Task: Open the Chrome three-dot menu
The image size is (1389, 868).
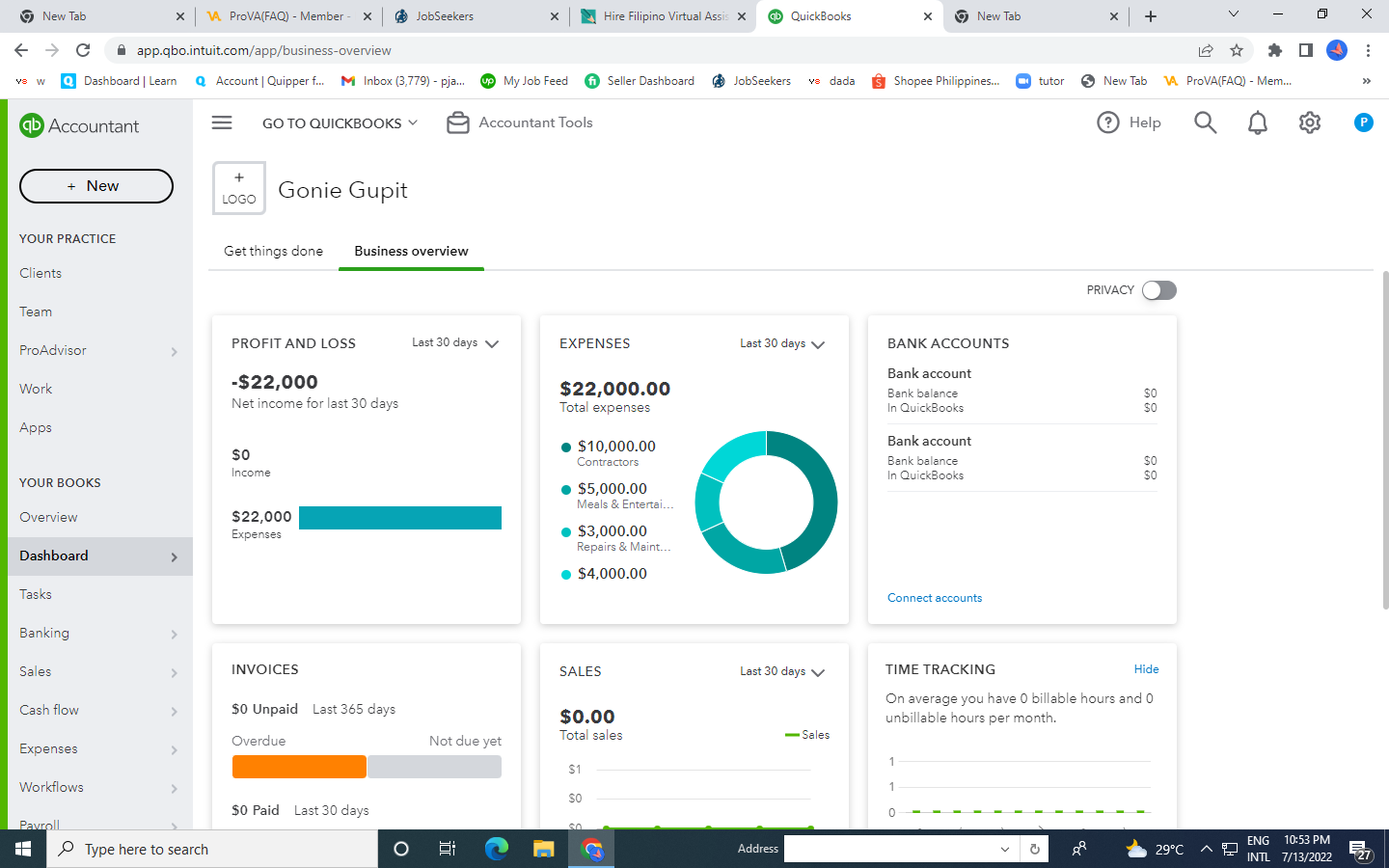Action: coord(1368,50)
